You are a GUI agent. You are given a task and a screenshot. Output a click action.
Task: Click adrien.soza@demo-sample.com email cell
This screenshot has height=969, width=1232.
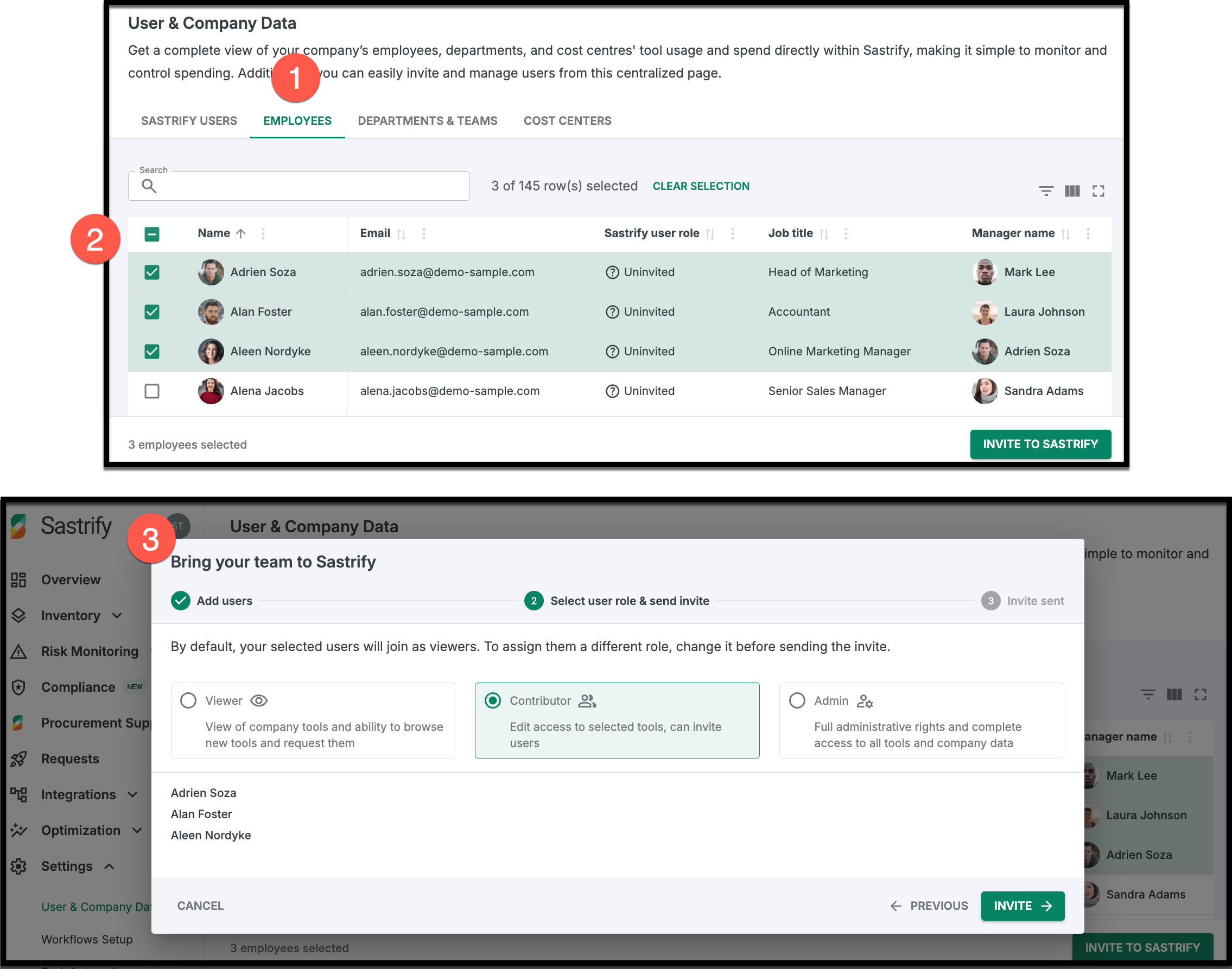click(x=447, y=272)
